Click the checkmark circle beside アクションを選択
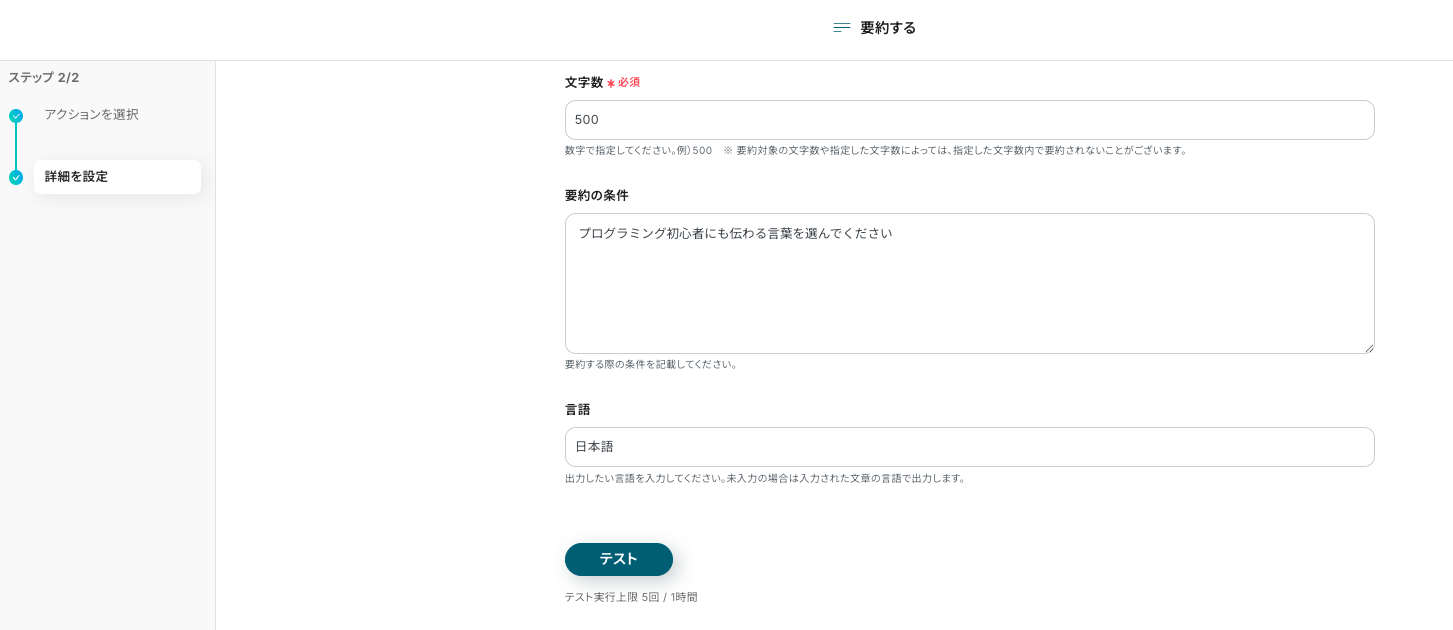The height and width of the screenshot is (630, 1453). [x=16, y=116]
